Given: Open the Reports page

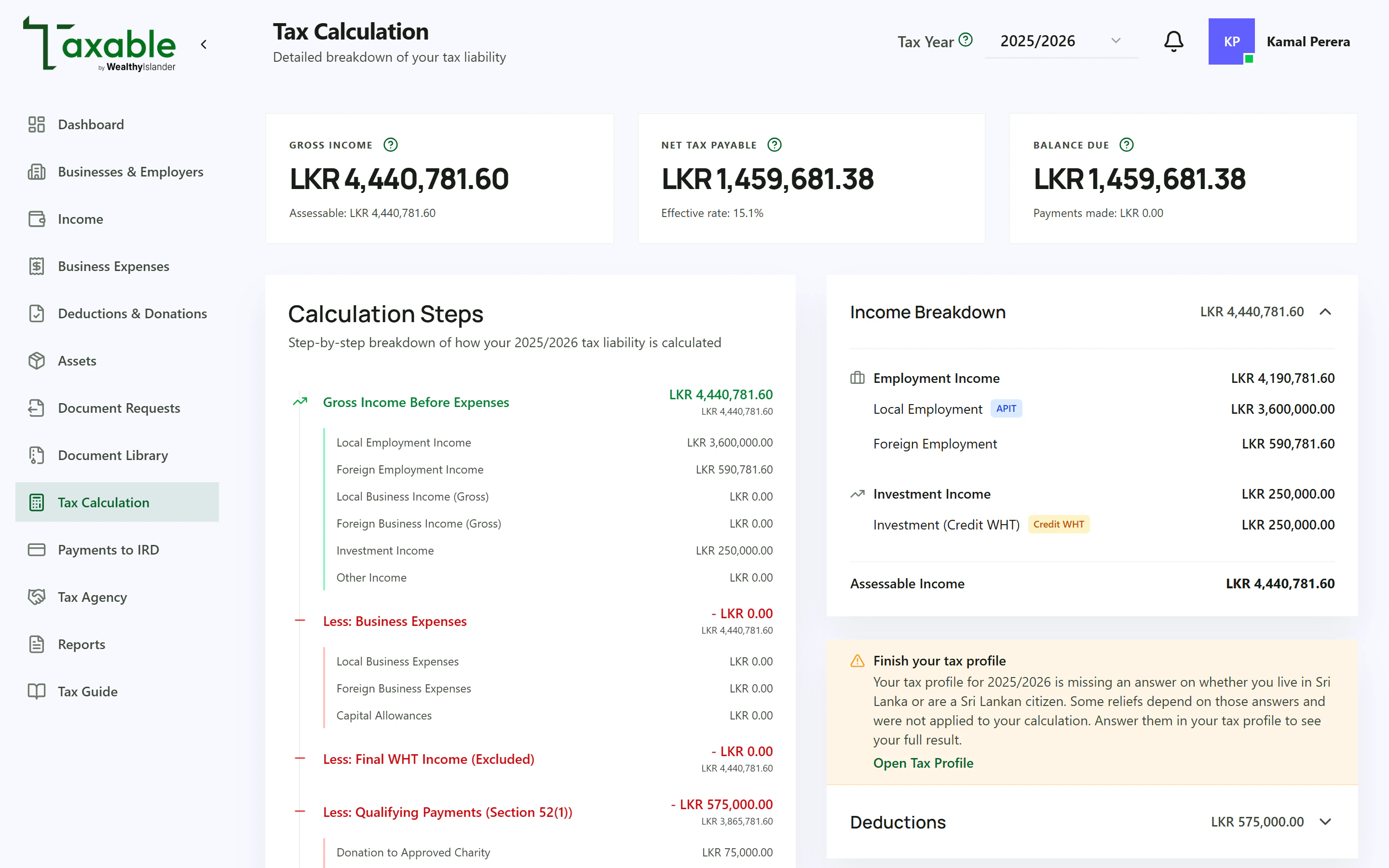Looking at the screenshot, I should point(117,644).
